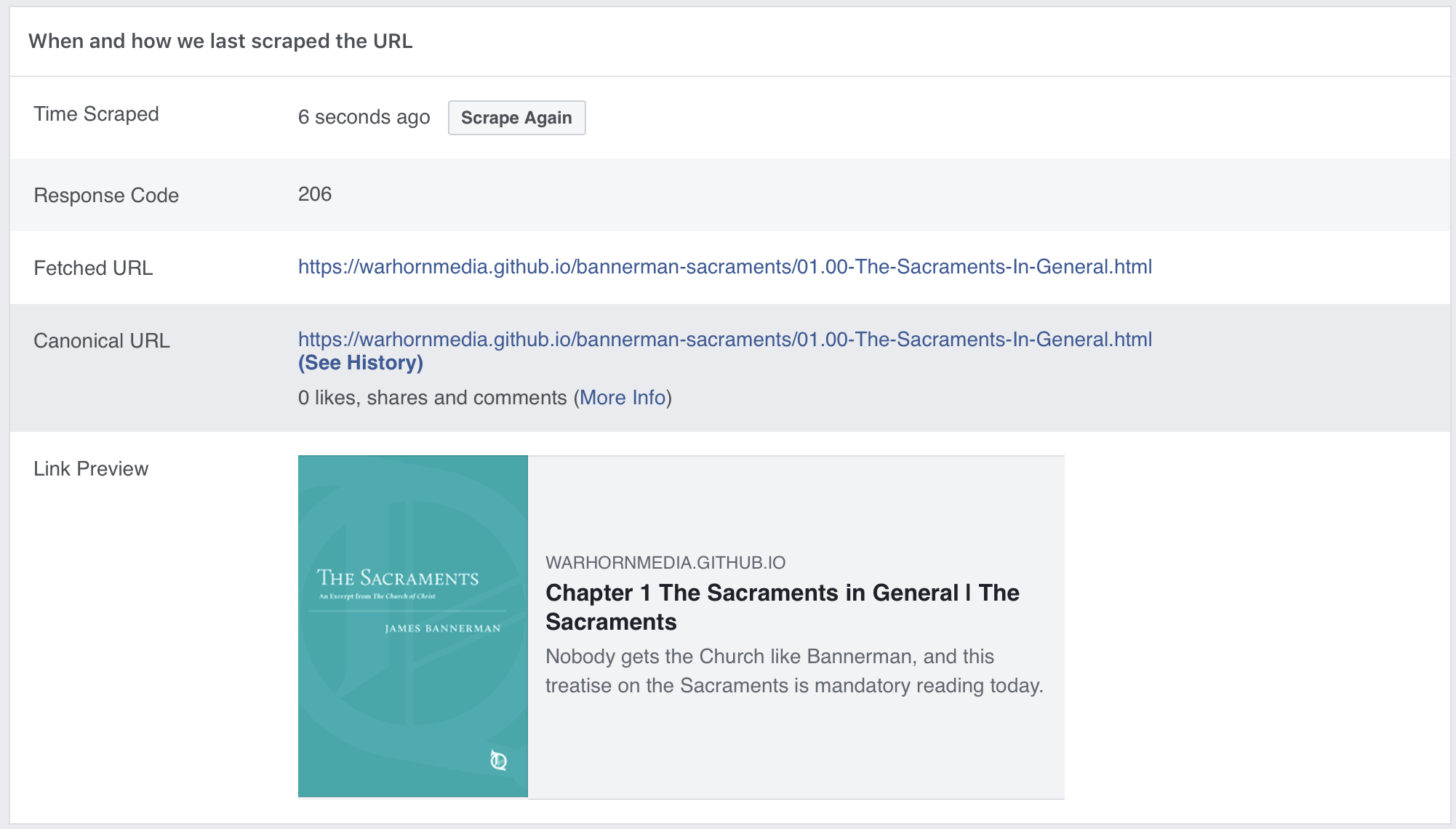Click the James Bannerman author text on cover
This screenshot has height=829, width=1456.
tap(442, 628)
